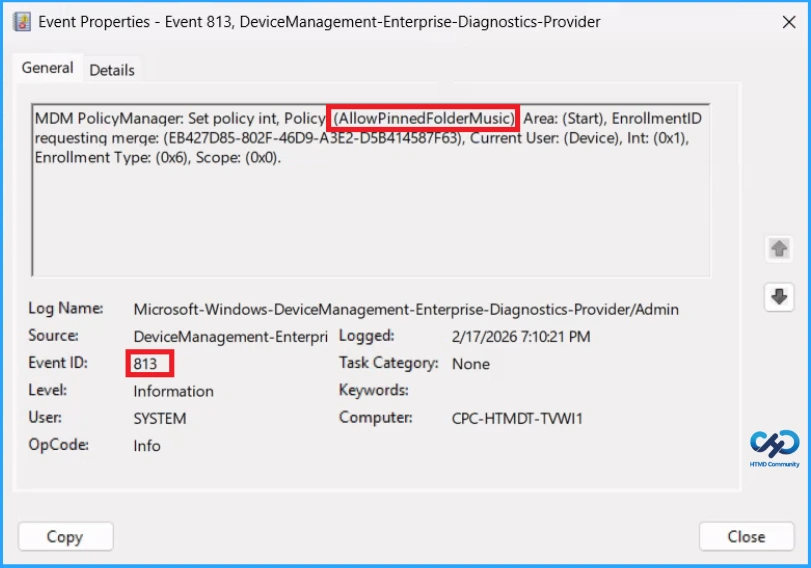Click the Enrollment Type: (0x6) text
The height and width of the screenshot is (568, 811).
pyautogui.click(x=112, y=157)
